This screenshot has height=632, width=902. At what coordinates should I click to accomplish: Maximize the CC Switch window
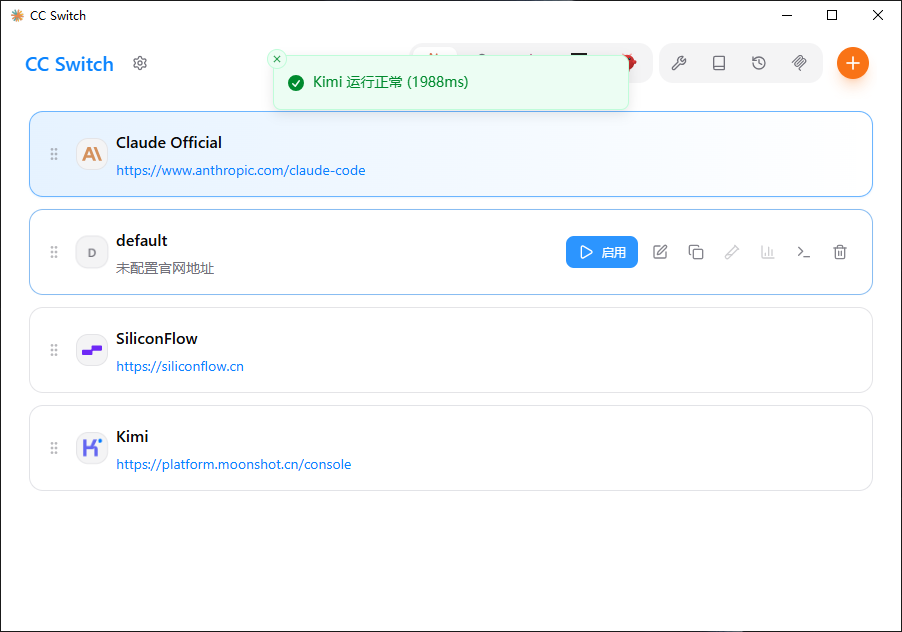pos(832,16)
